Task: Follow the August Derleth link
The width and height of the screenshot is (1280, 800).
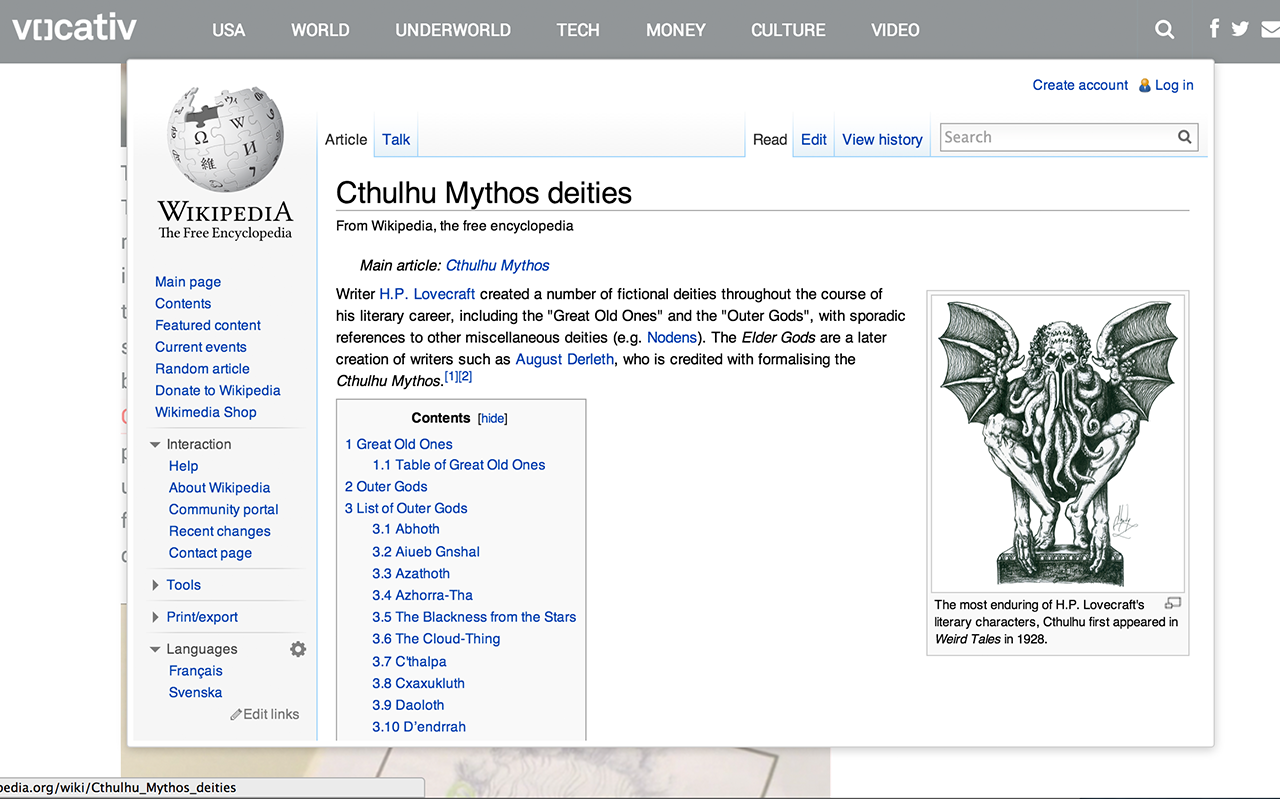Action: click(x=565, y=359)
